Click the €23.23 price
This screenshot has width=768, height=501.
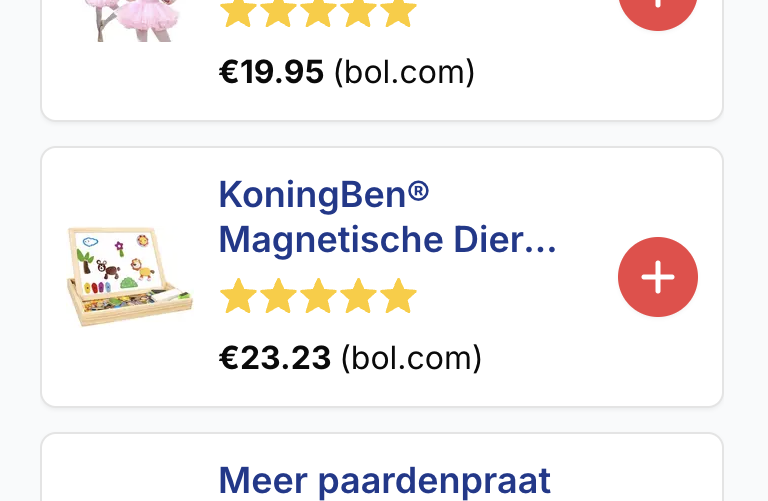point(275,357)
